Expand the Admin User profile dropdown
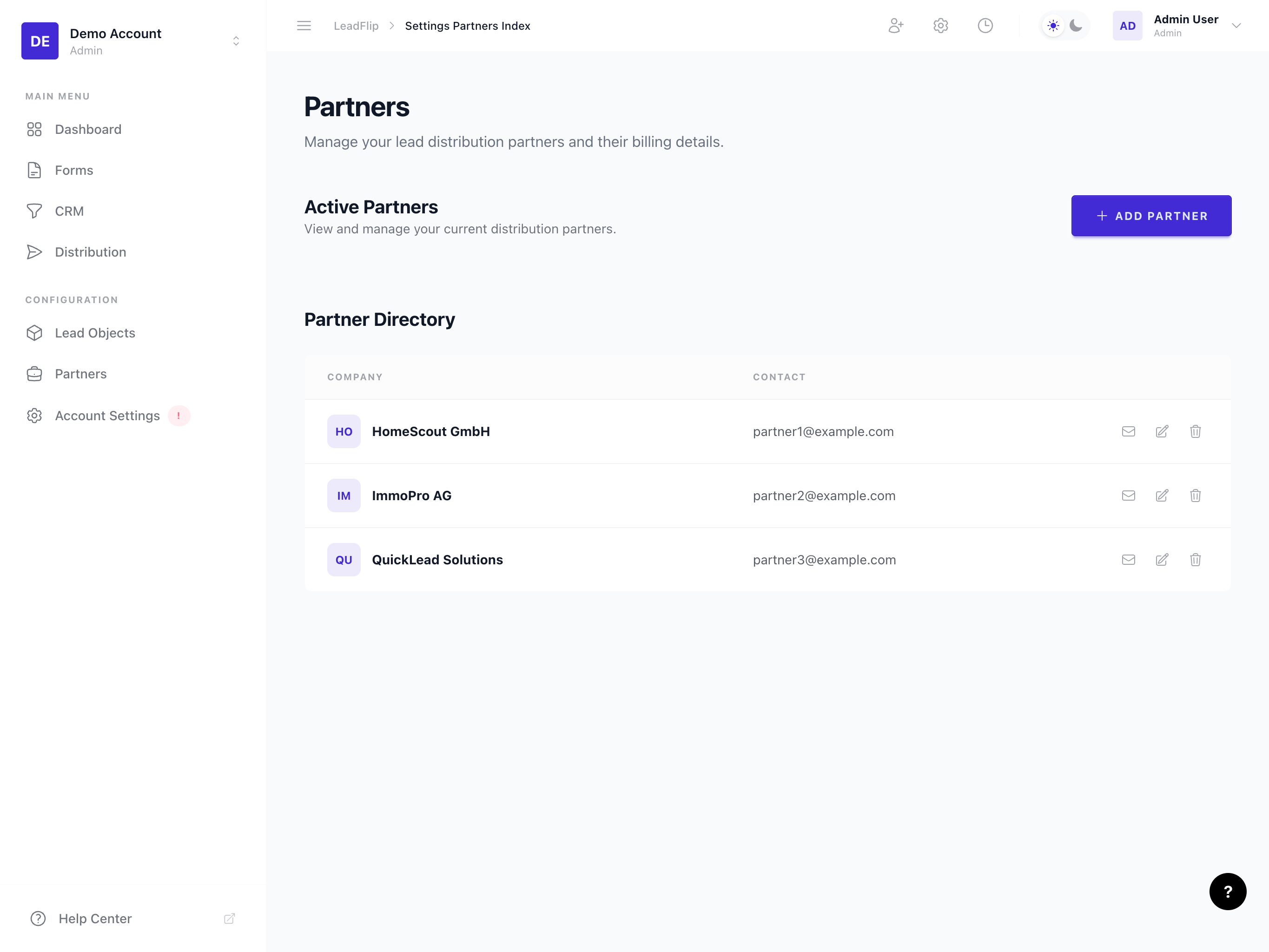Screen dimensions: 1269x952 (1236, 25)
